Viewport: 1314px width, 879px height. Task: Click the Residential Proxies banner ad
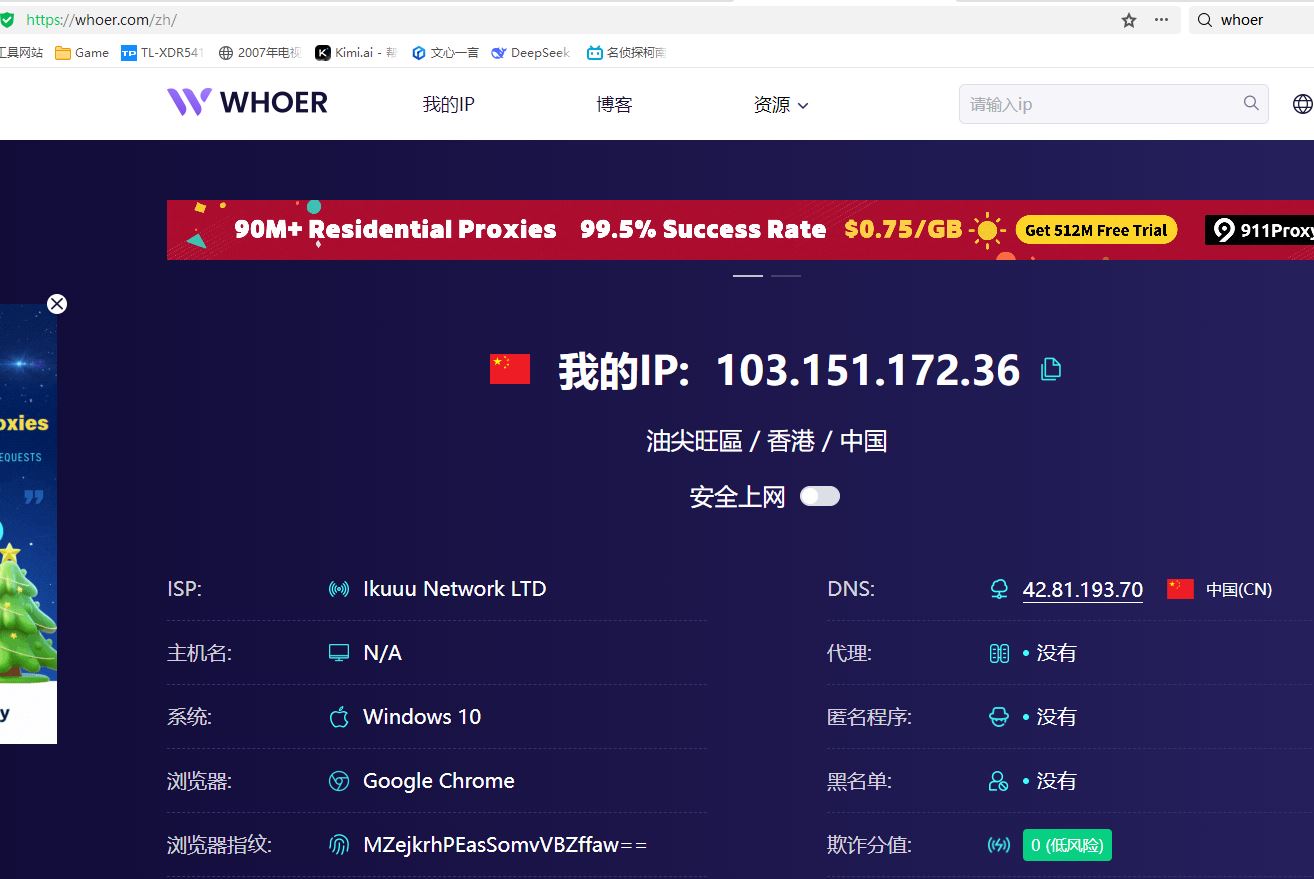(740, 230)
